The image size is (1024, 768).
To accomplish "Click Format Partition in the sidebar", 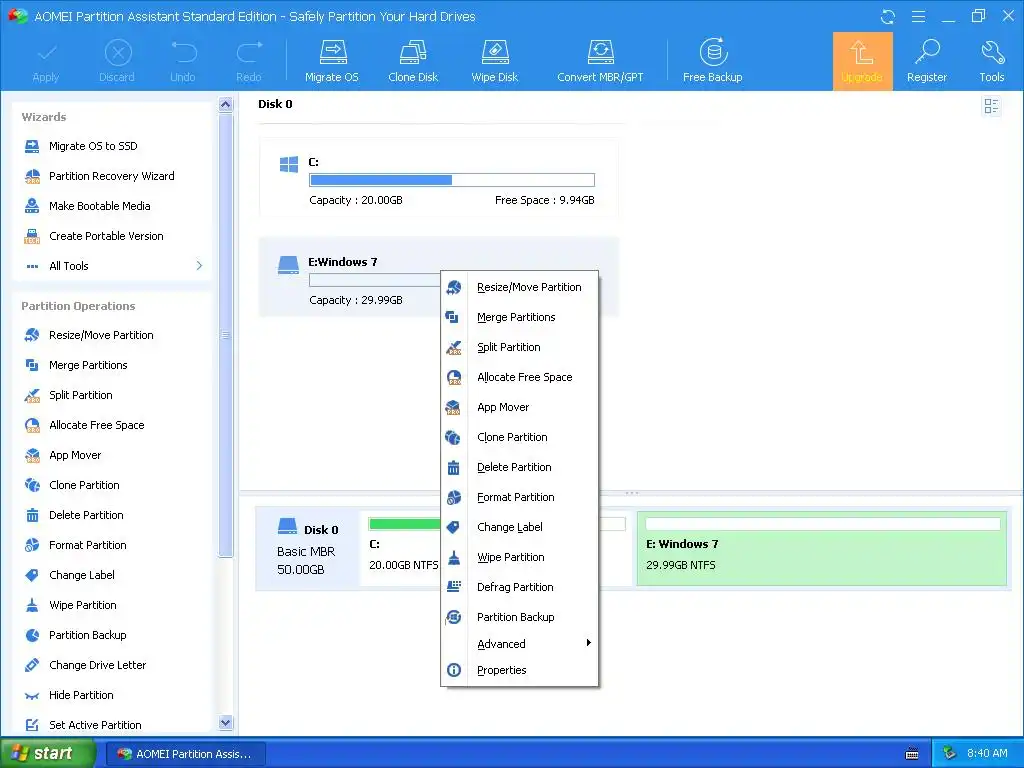I will tap(88, 545).
